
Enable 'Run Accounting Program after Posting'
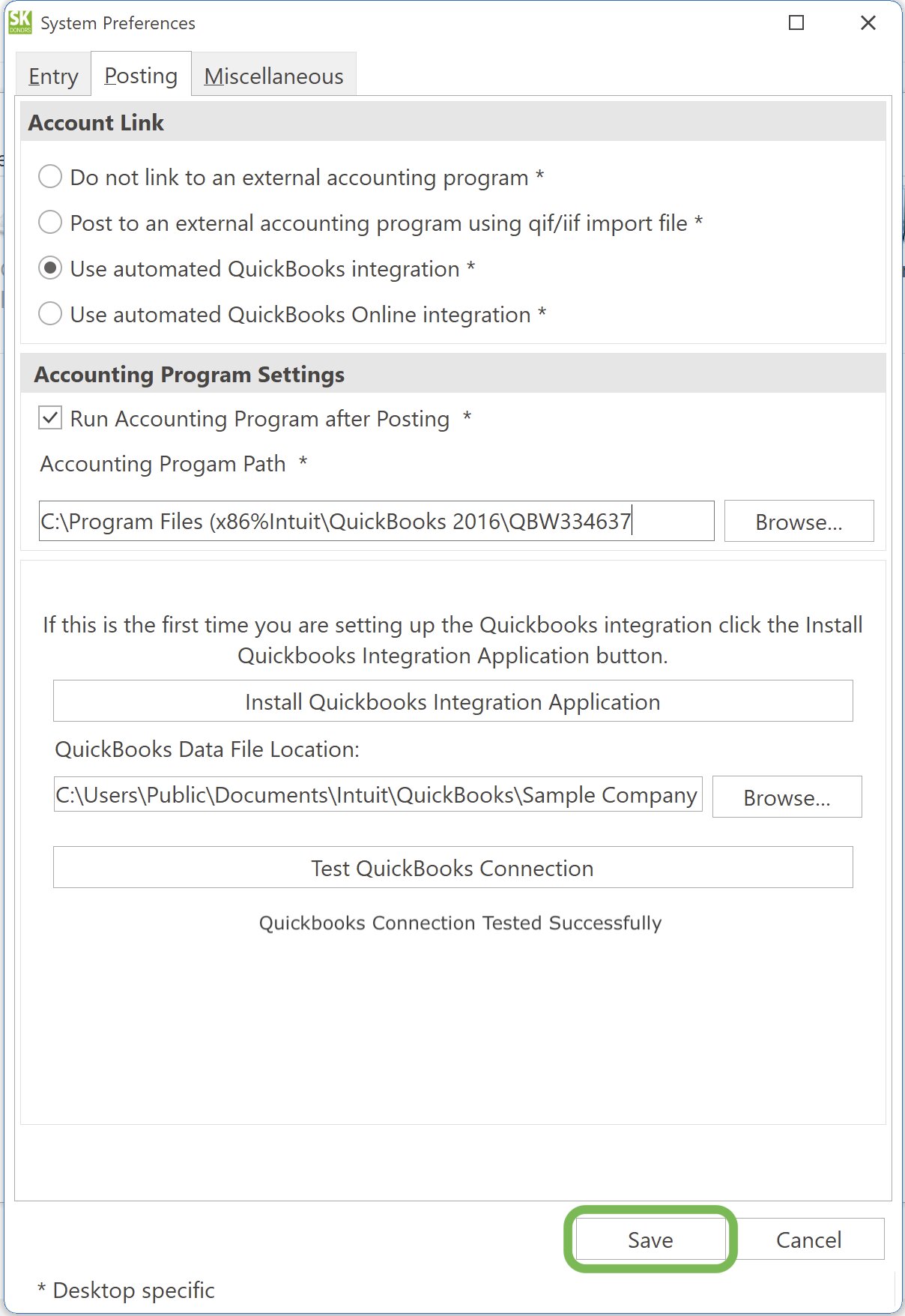[x=49, y=419]
